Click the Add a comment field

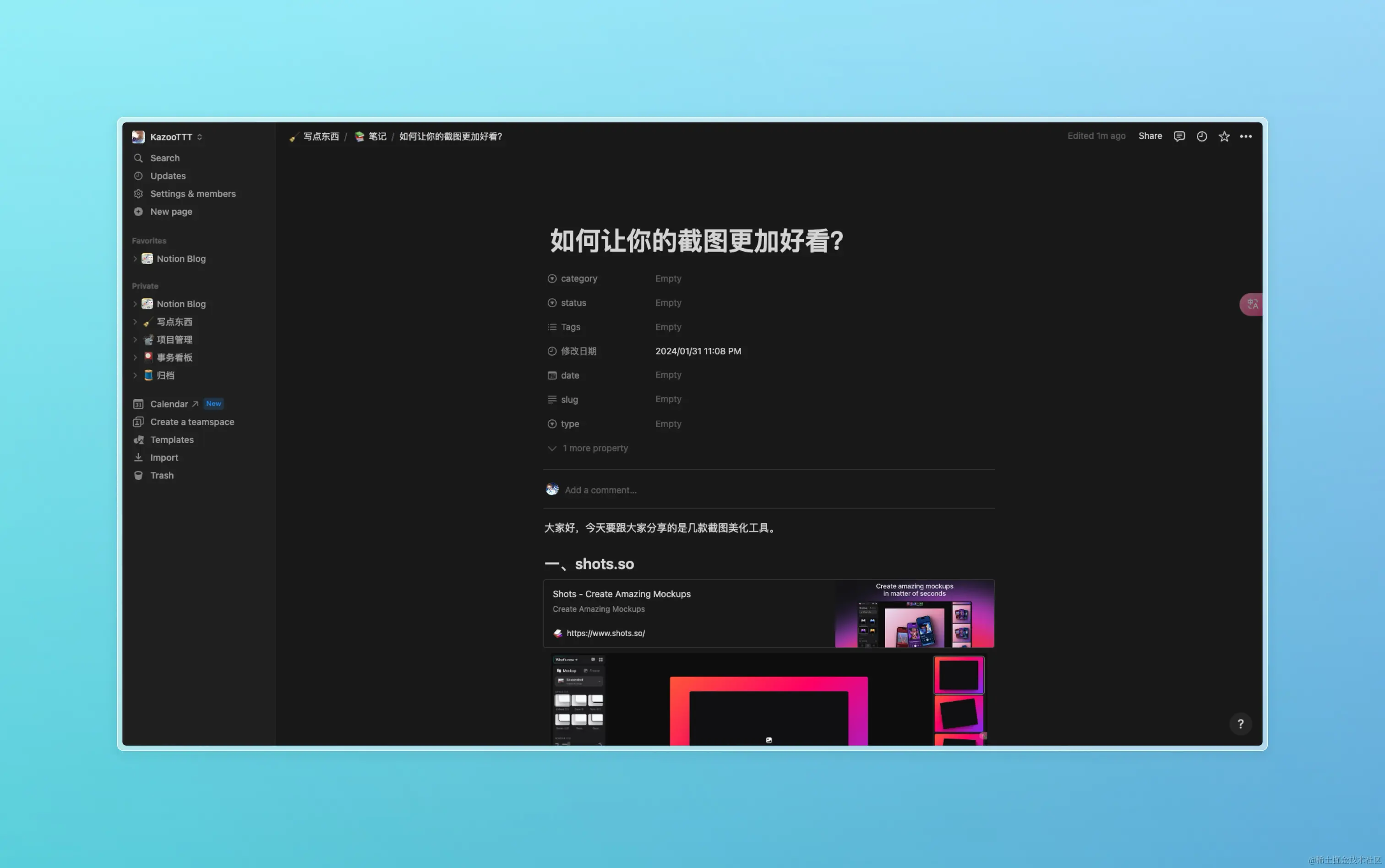click(x=600, y=490)
